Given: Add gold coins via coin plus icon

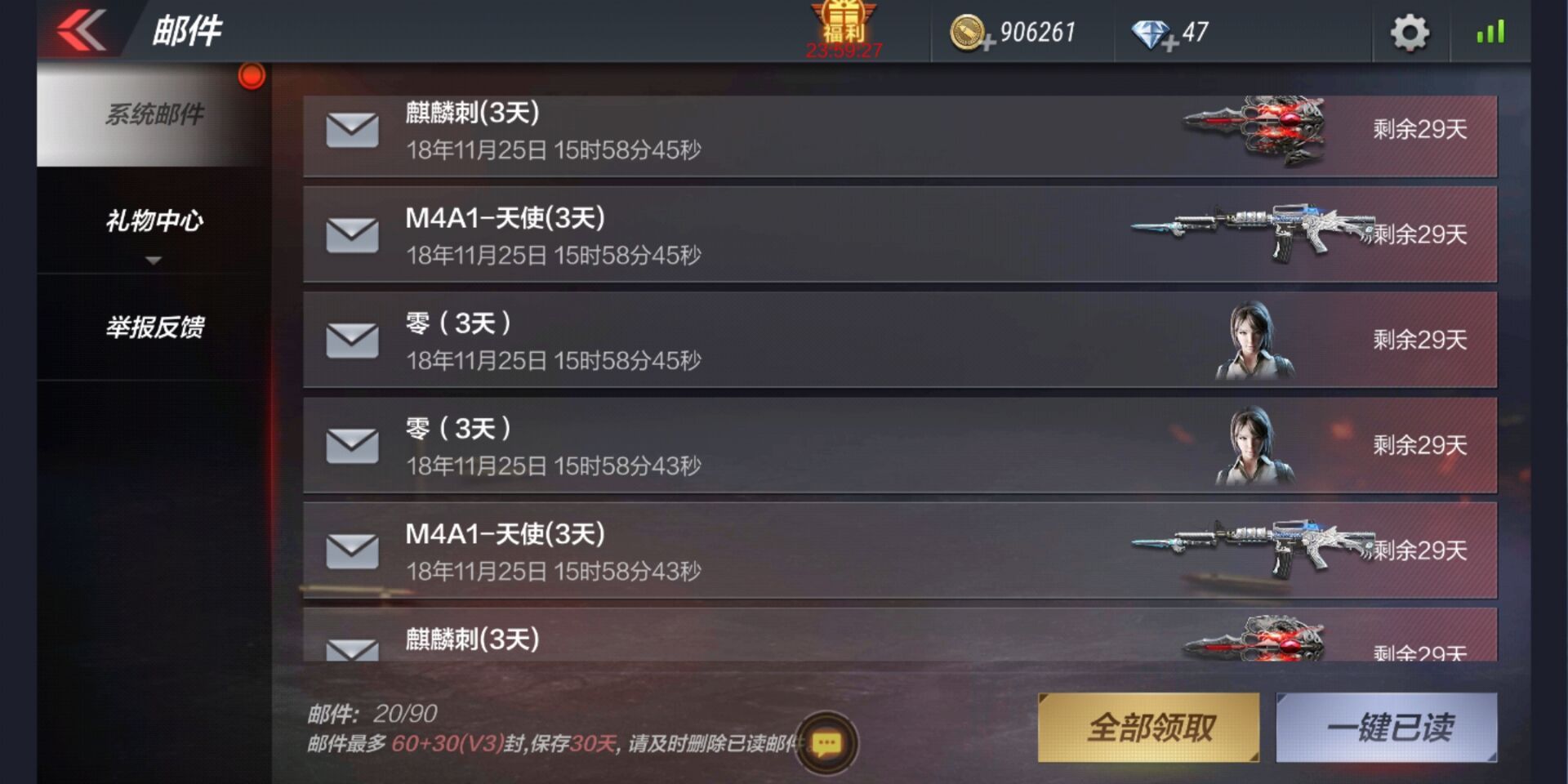Looking at the screenshot, I should 969,34.
